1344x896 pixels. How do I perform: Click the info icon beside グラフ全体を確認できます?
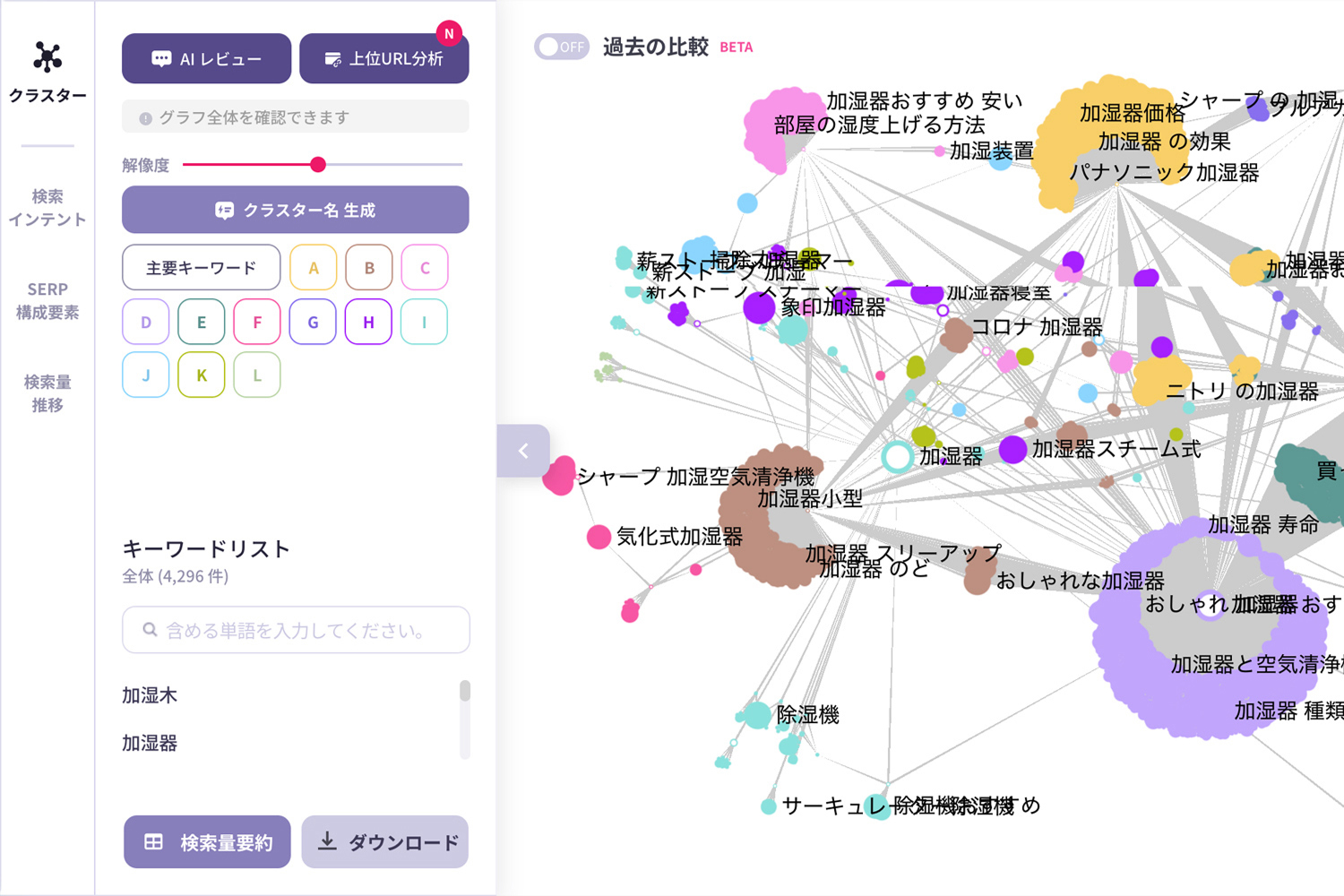pyautogui.click(x=145, y=118)
